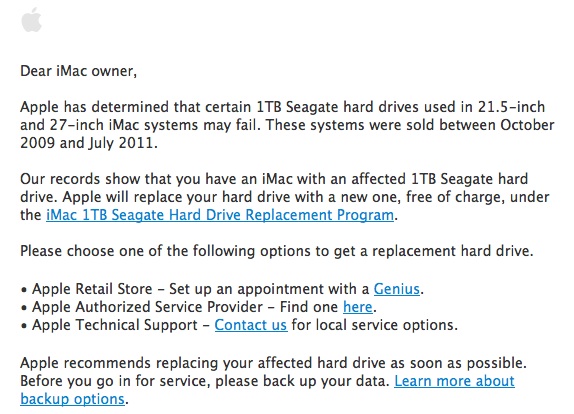
Task: Click the bullet dot before Apple Authorized Service
Action: click(x=24, y=308)
